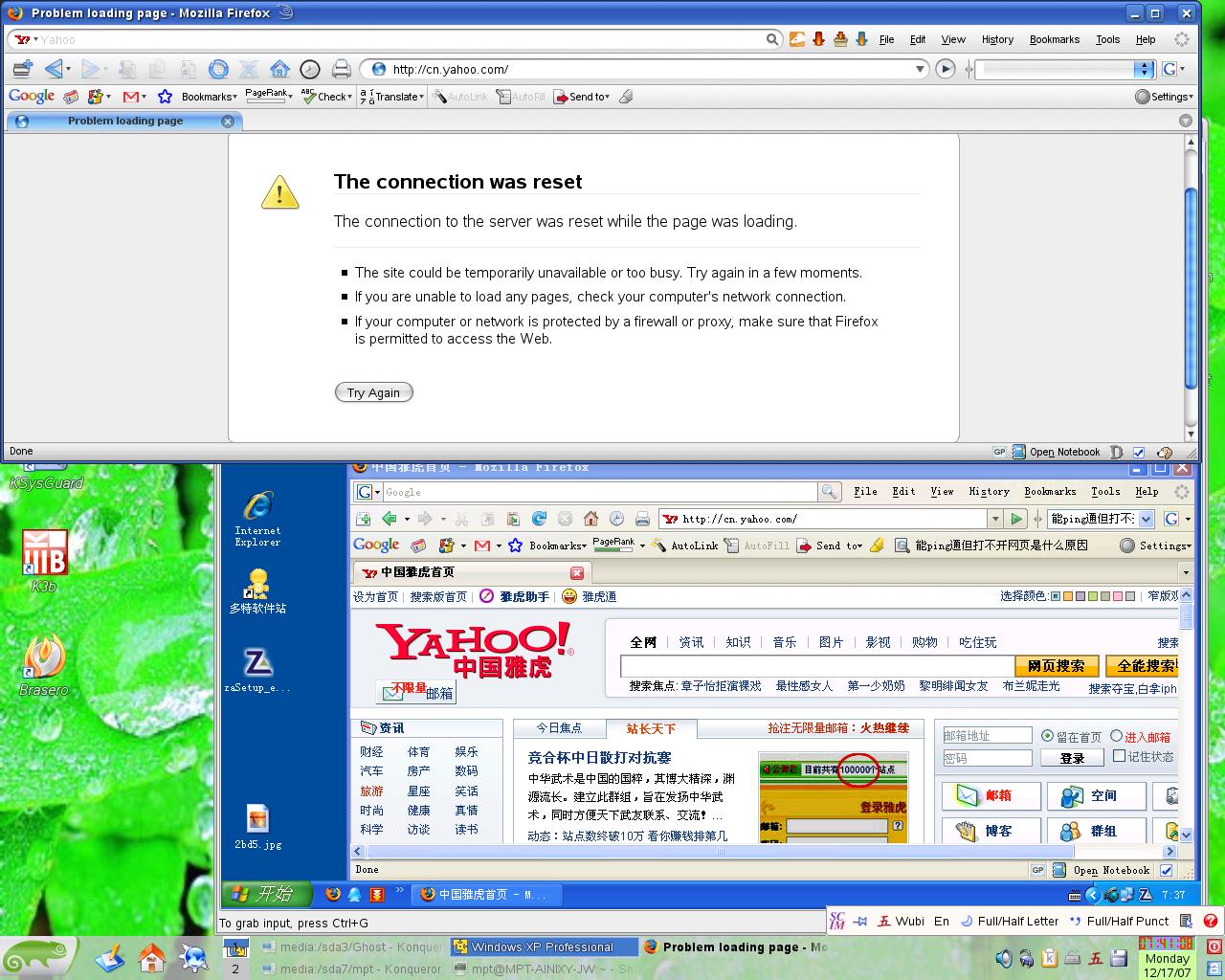Open the Bookmarks menu in inner XP Firefox

point(1050,492)
